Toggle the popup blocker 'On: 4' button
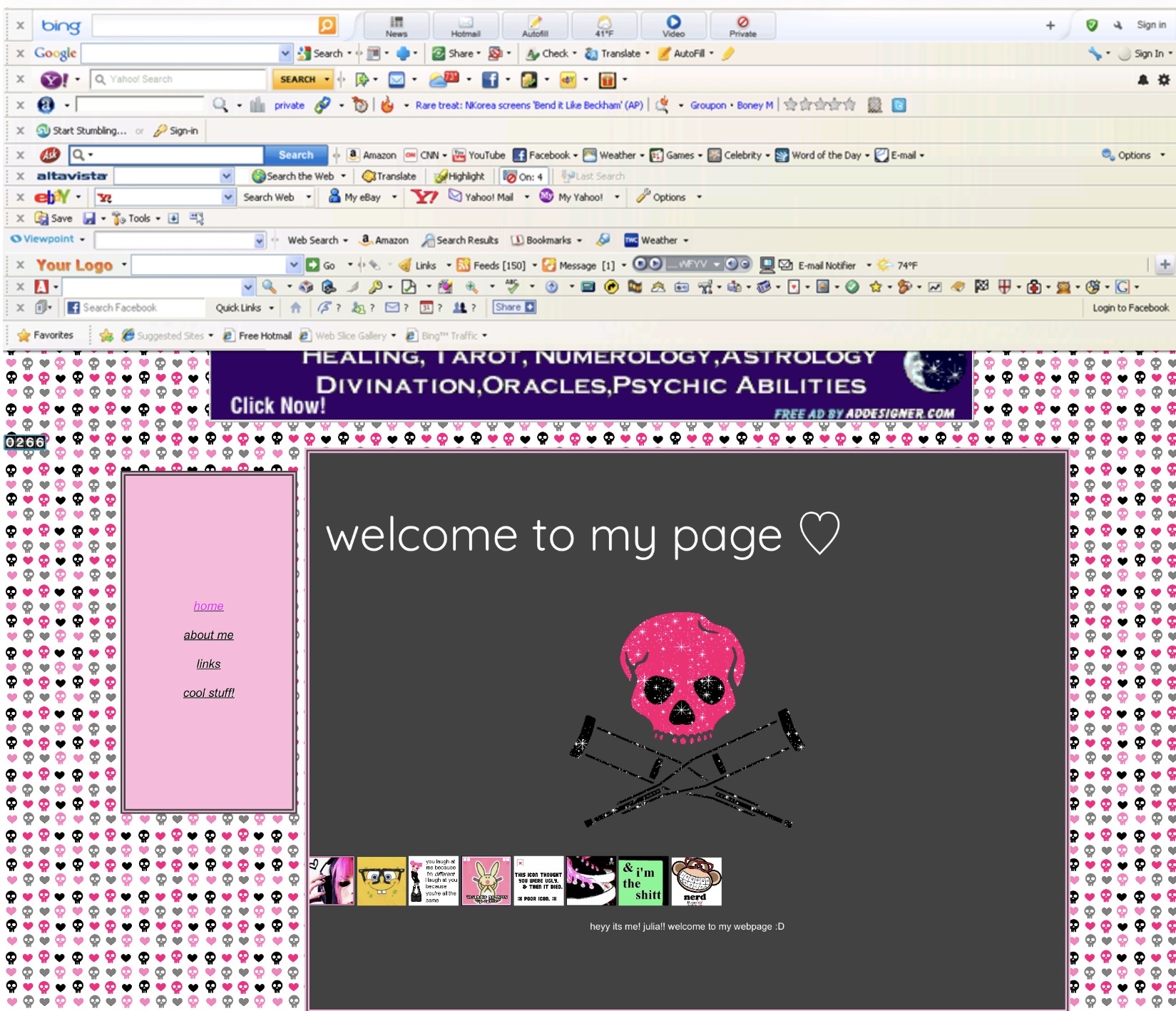This screenshot has width=1176, height=1011. (x=523, y=176)
